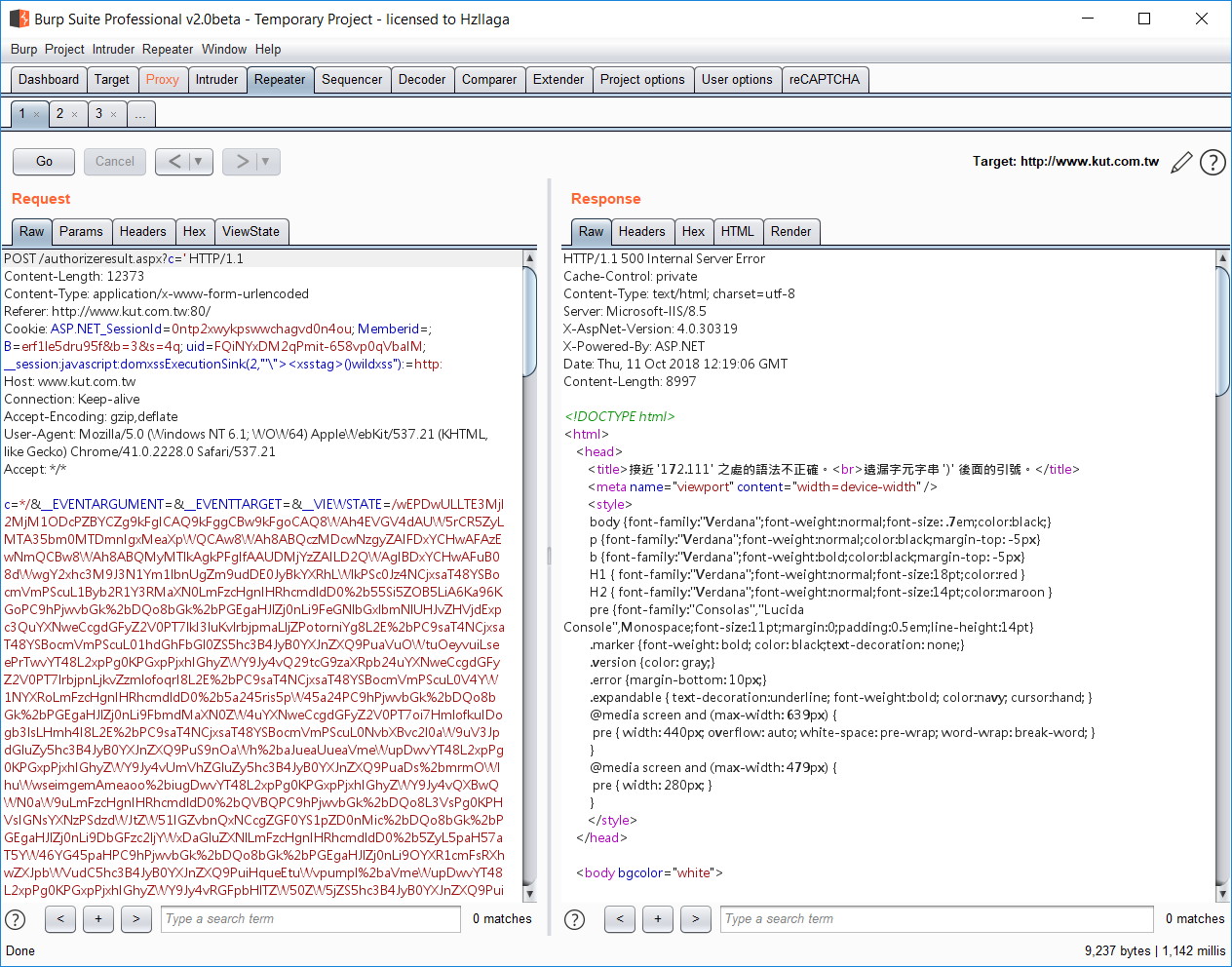Click the Response pane vertical scrollbar thumb
Image resolution: width=1232 pixels, height=967 pixels.
(x=1223, y=331)
